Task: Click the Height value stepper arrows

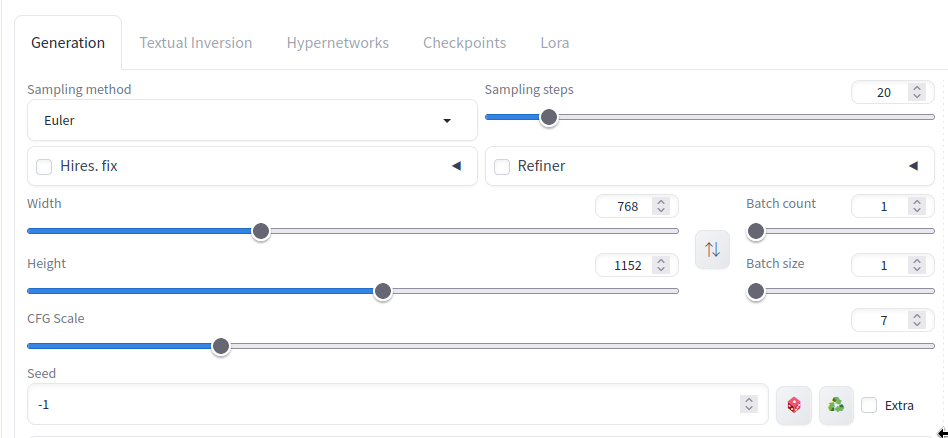Action: click(660, 265)
